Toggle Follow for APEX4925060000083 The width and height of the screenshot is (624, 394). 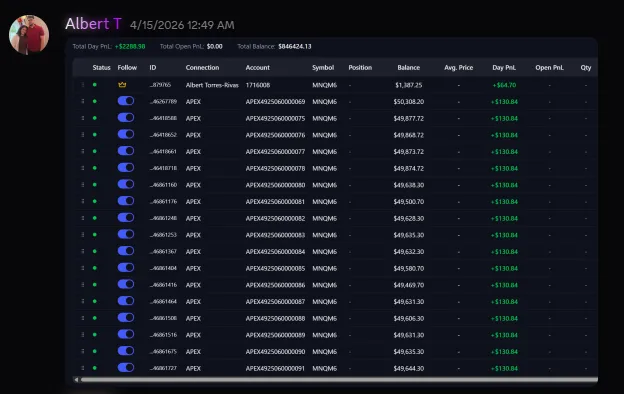coord(126,234)
